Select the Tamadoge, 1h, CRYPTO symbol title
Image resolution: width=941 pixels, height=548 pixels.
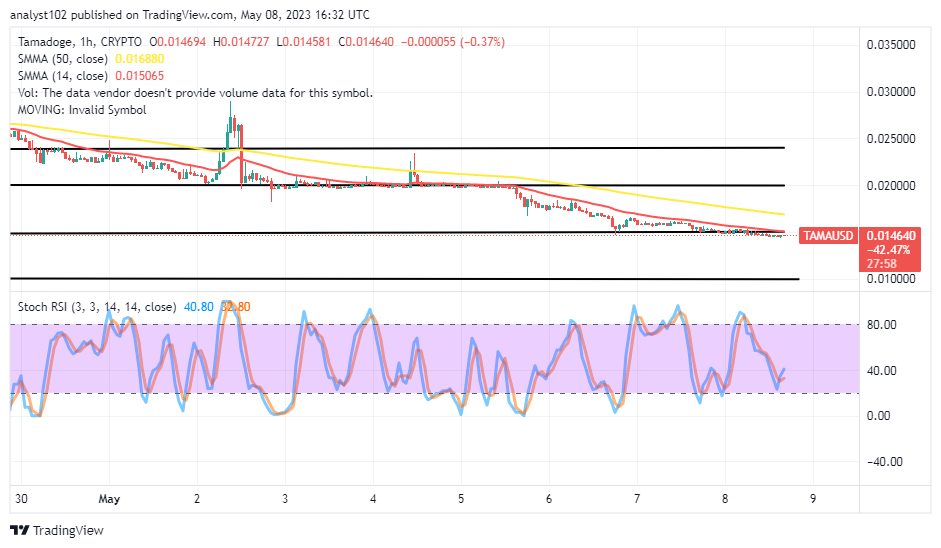tap(80, 42)
